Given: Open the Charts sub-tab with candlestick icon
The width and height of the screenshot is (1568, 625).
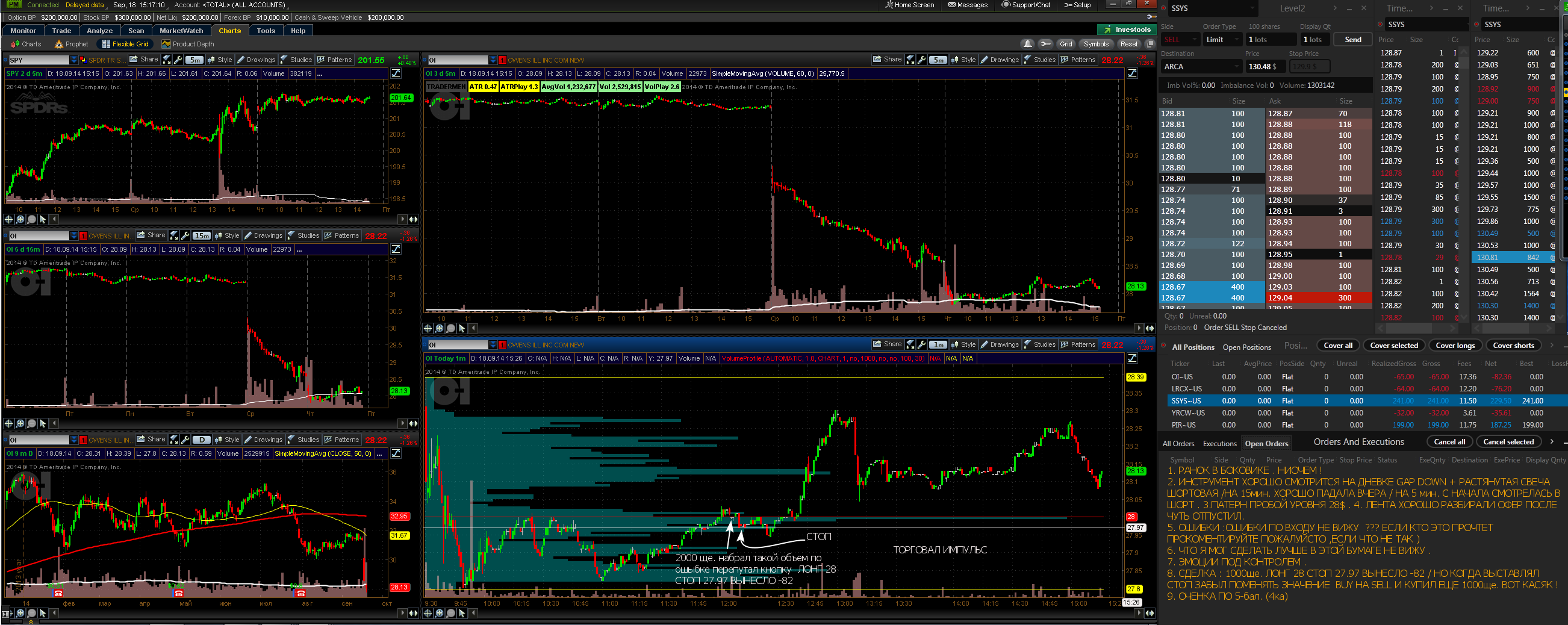Looking at the screenshot, I should pyautogui.click(x=26, y=44).
